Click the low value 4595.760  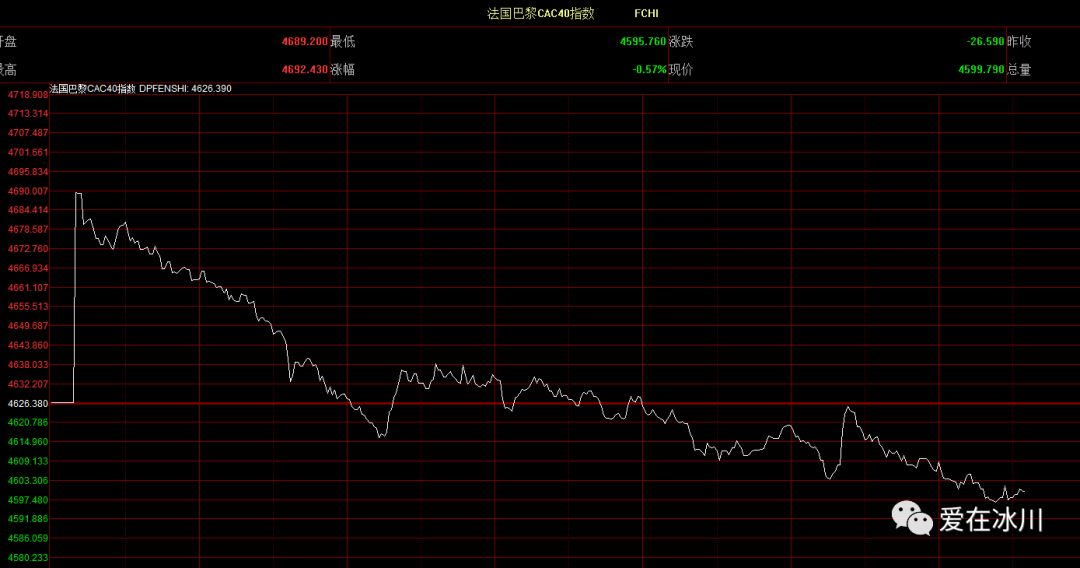(x=643, y=41)
